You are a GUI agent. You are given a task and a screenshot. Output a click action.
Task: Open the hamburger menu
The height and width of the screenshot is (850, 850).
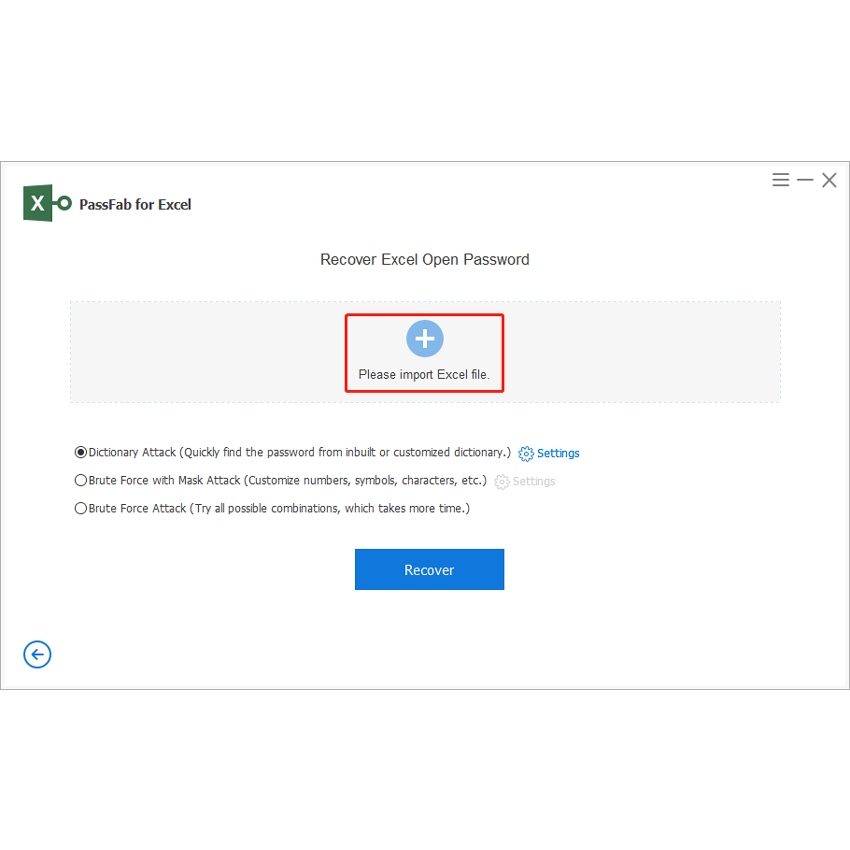pyautogui.click(x=781, y=180)
